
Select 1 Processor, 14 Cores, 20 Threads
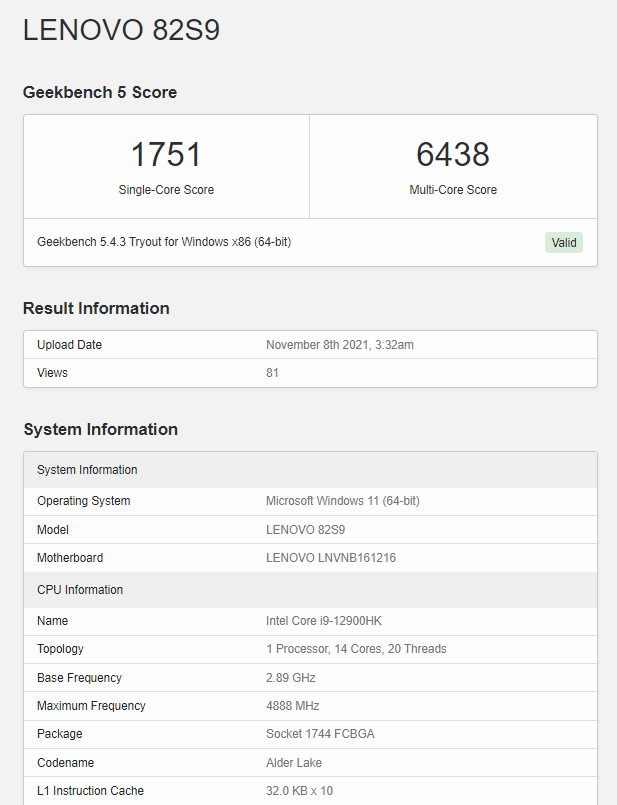click(x=356, y=649)
